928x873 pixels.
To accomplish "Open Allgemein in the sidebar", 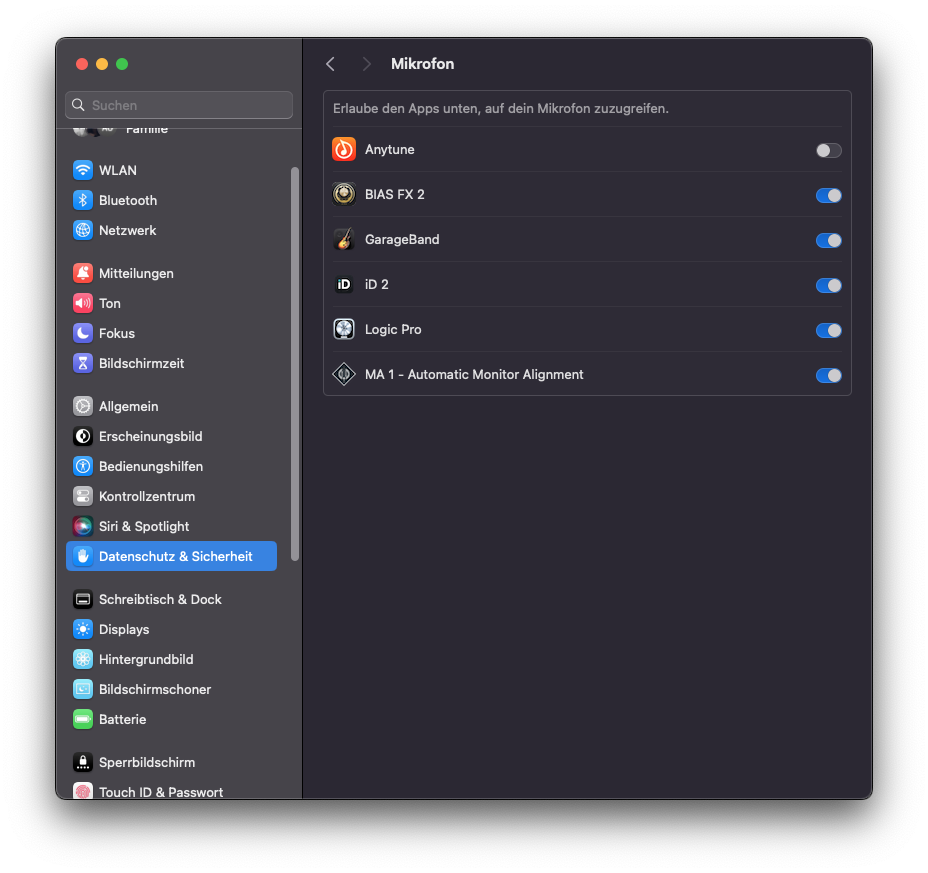I will (x=172, y=406).
